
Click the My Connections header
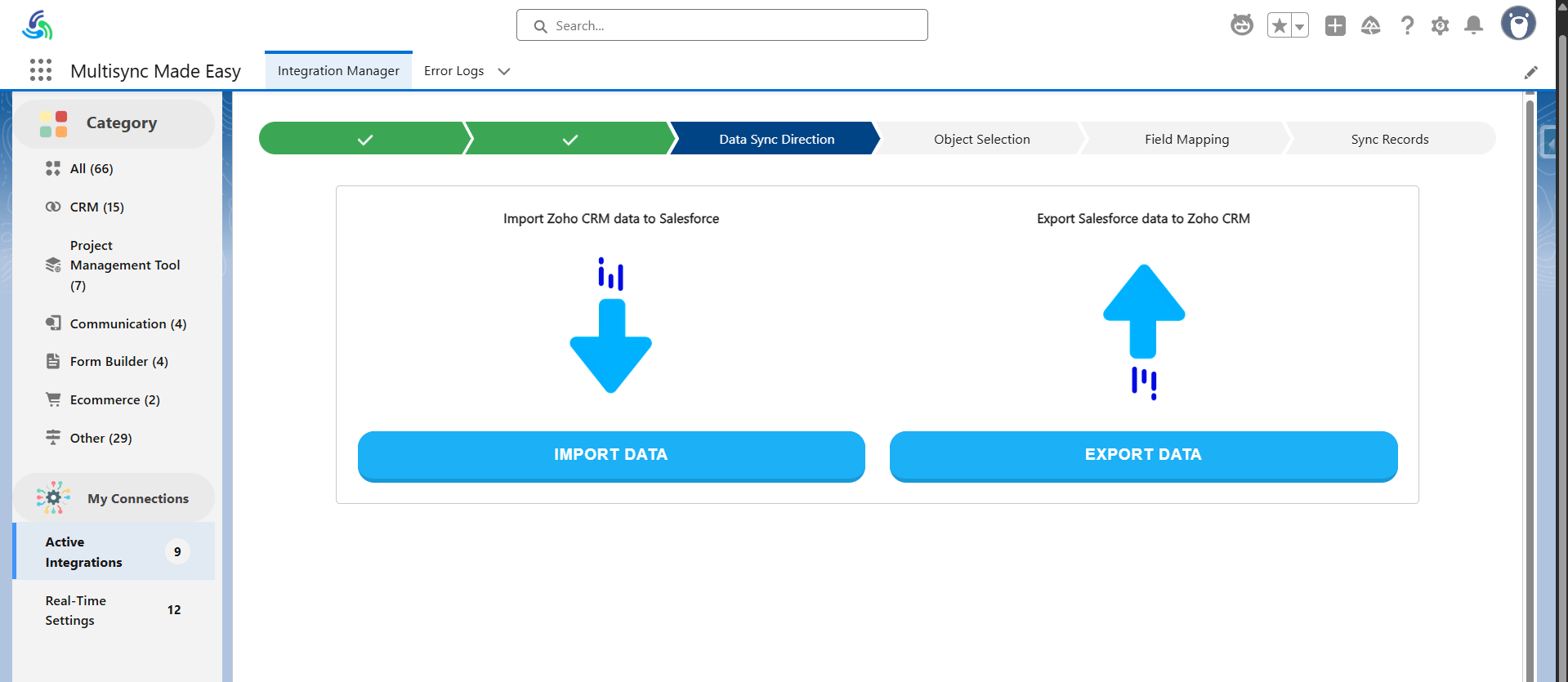point(114,497)
